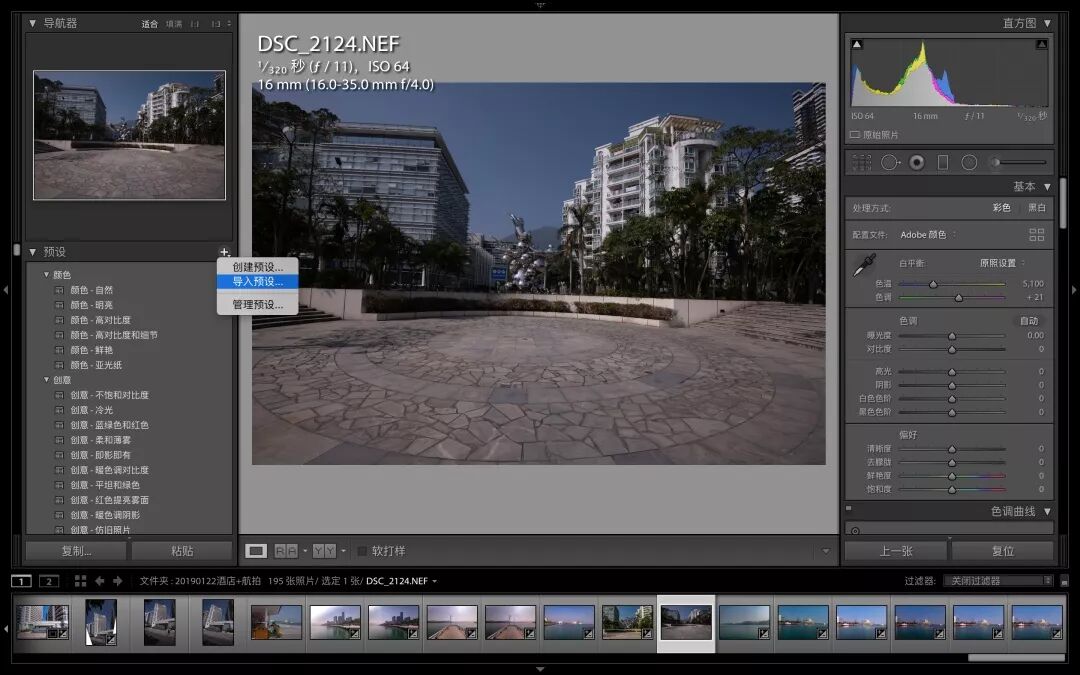This screenshot has height=675, width=1080.
Task: Click the 复位 button
Action: click(1003, 551)
